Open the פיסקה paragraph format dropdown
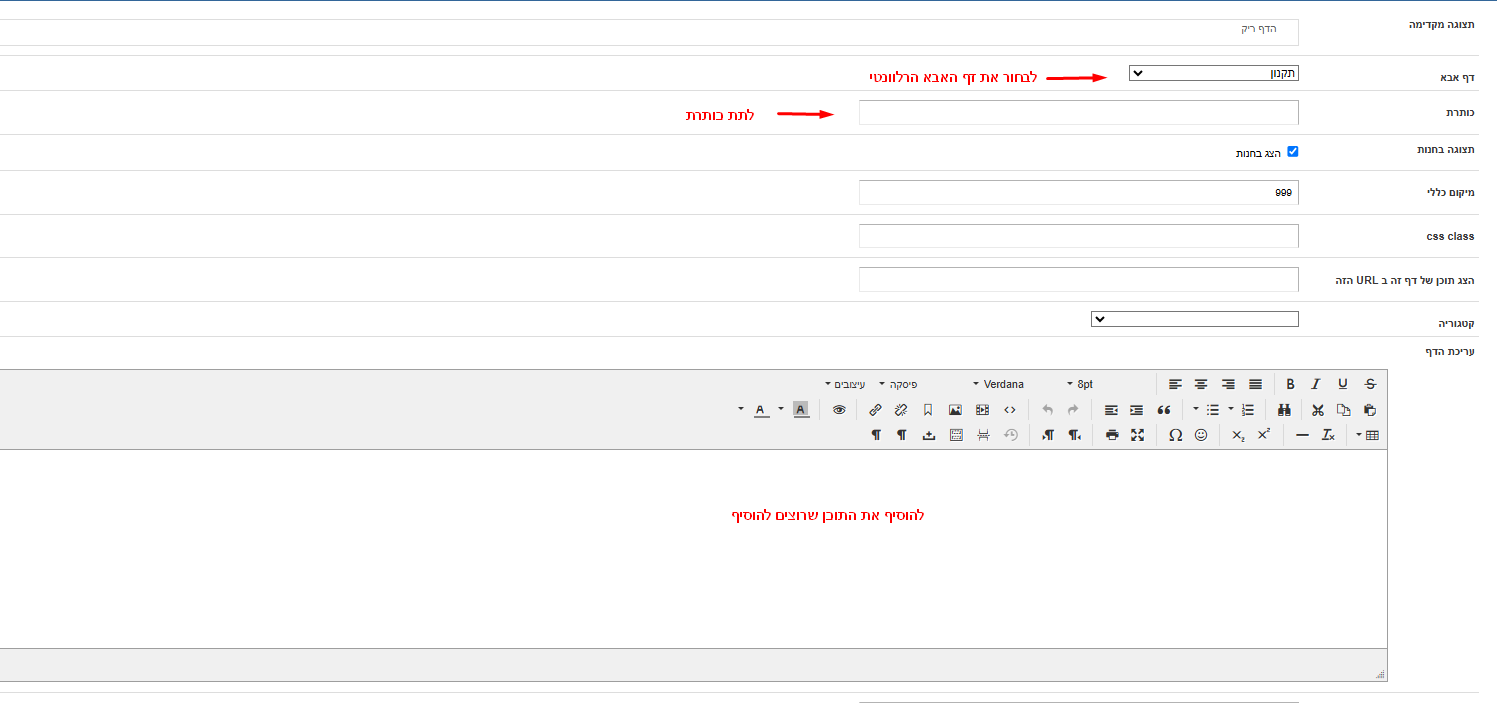1497x703 pixels. pyautogui.click(x=898, y=384)
